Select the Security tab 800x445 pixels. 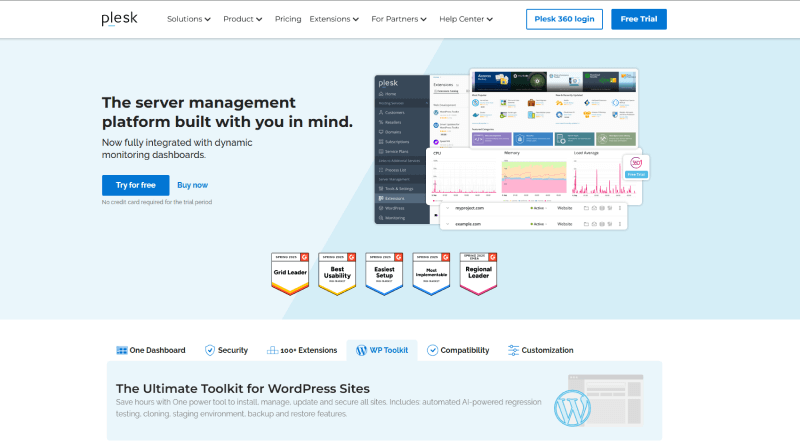tap(226, 350)
